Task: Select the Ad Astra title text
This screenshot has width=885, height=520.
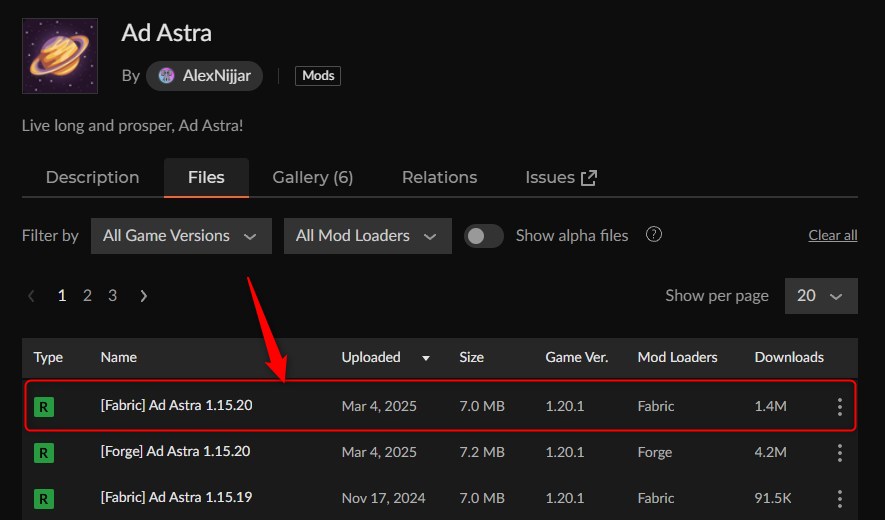Action: (x=167, y=33)
